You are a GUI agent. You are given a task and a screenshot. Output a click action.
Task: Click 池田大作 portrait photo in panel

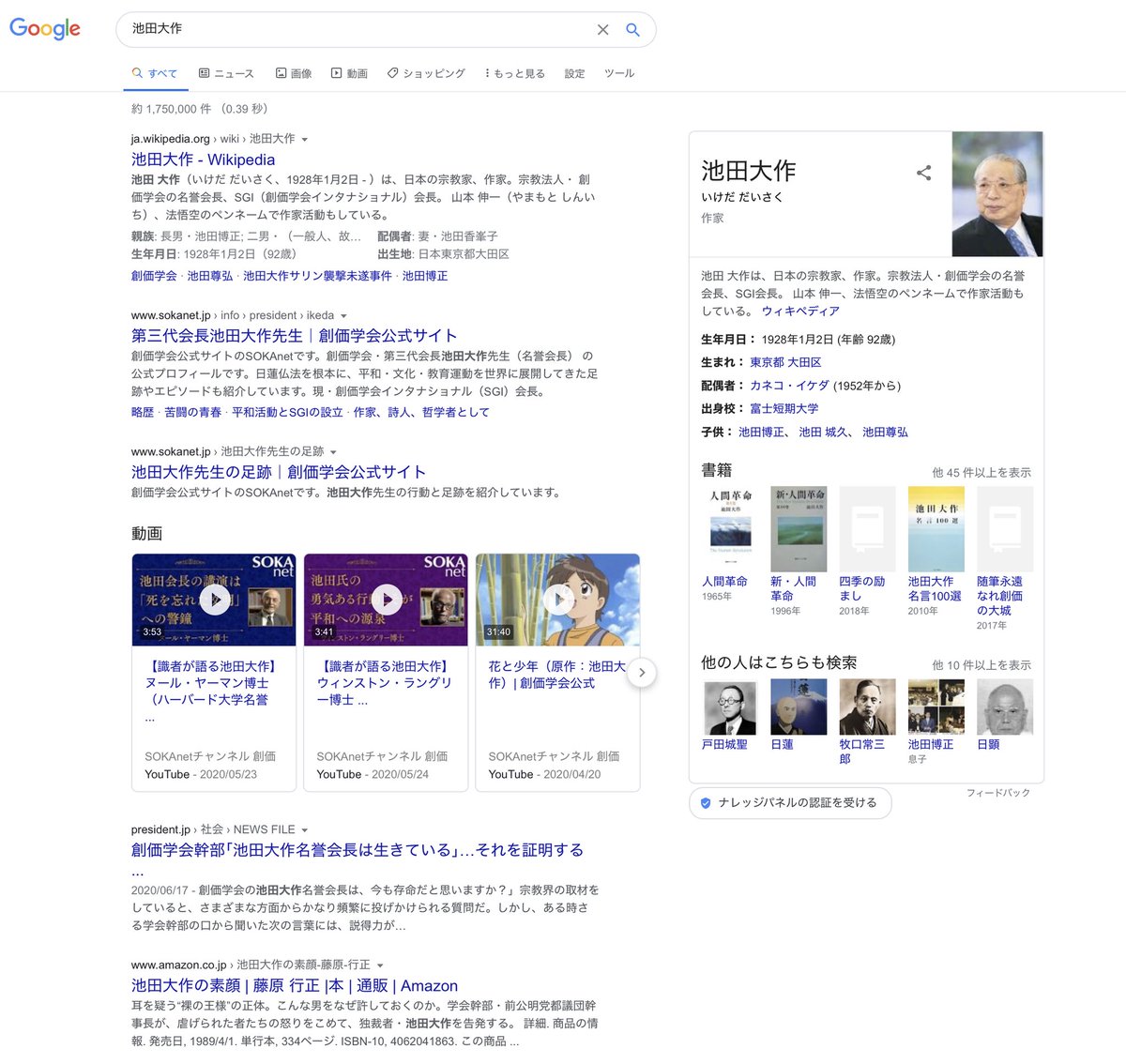(997, 194)
